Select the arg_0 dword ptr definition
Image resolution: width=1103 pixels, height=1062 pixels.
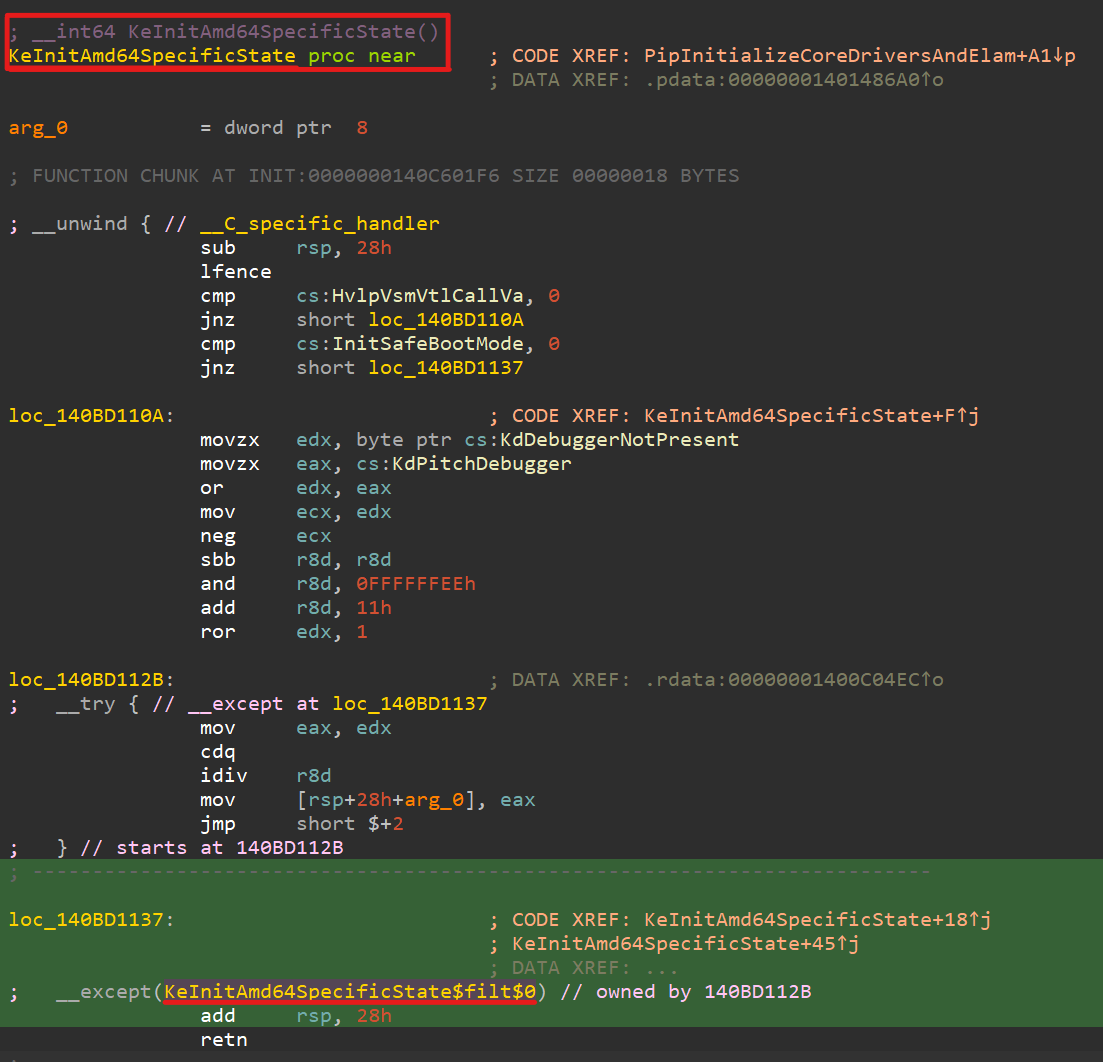(38, 128)
